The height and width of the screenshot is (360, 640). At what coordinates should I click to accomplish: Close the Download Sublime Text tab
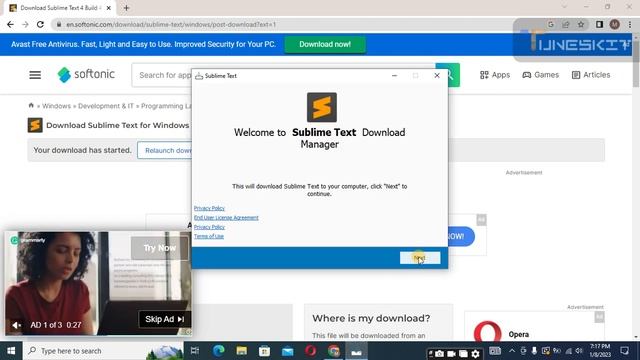click(x=109, y=8)
